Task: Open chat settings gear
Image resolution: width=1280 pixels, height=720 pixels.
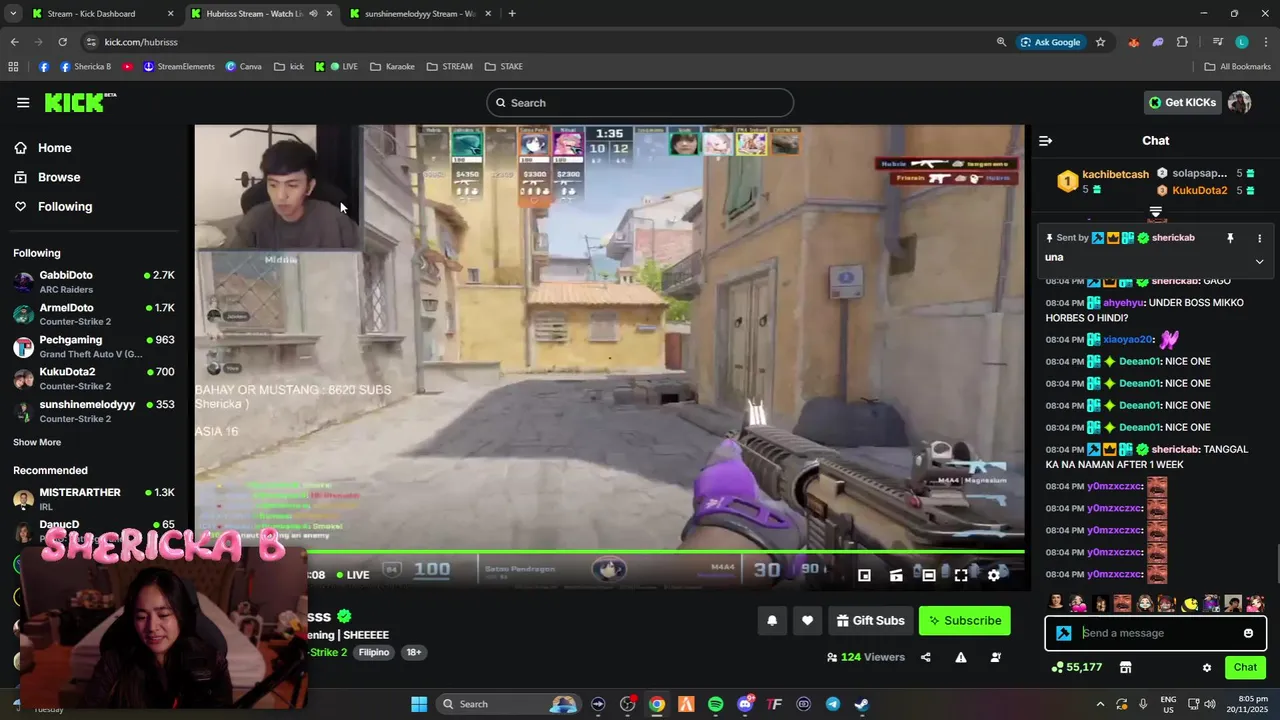Action: [1207, 667]
